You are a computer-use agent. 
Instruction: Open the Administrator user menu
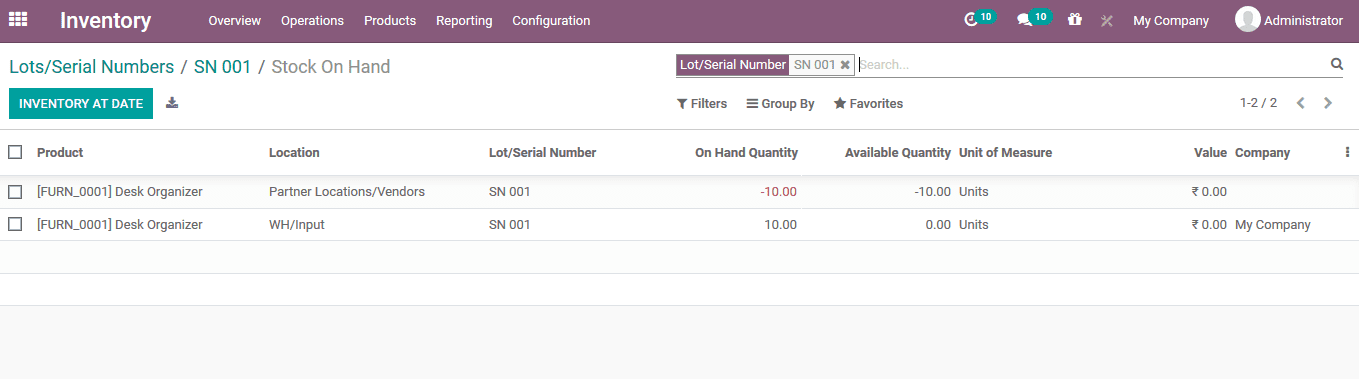(1289, 20)
